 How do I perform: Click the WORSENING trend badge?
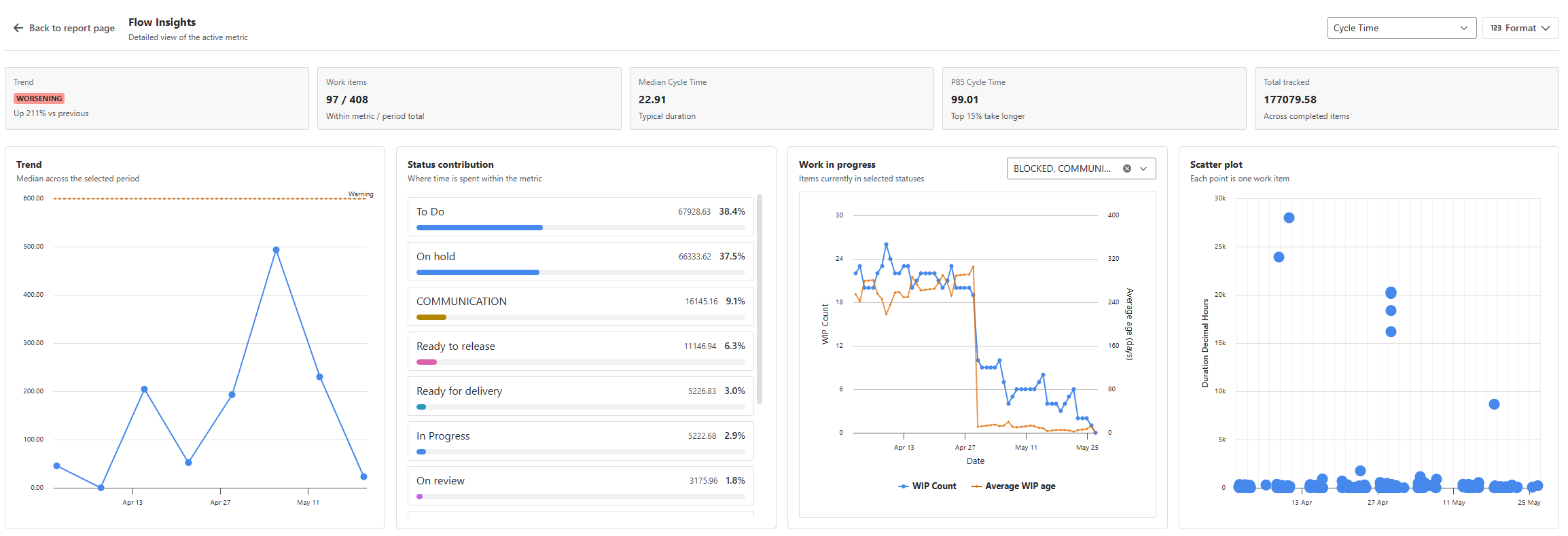[39, 99]
